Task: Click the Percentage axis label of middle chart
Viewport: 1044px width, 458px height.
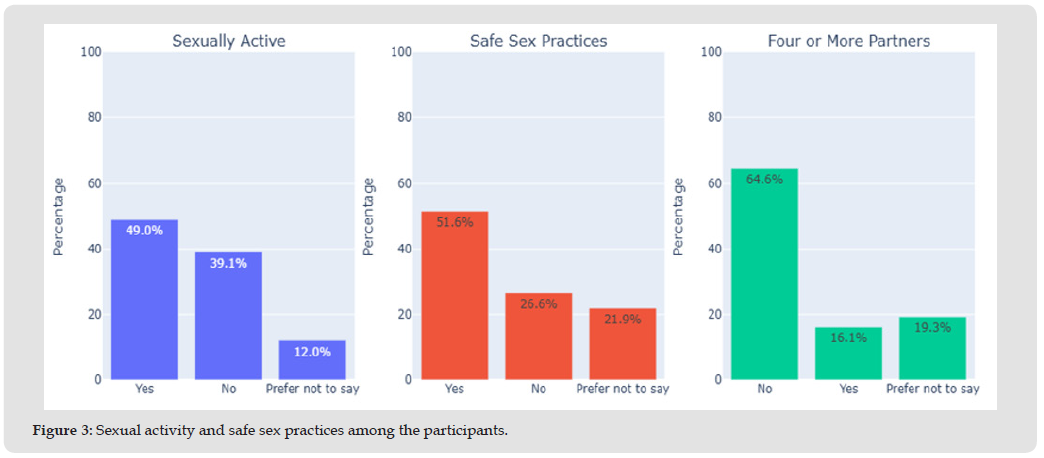Action: pos(369,216)
